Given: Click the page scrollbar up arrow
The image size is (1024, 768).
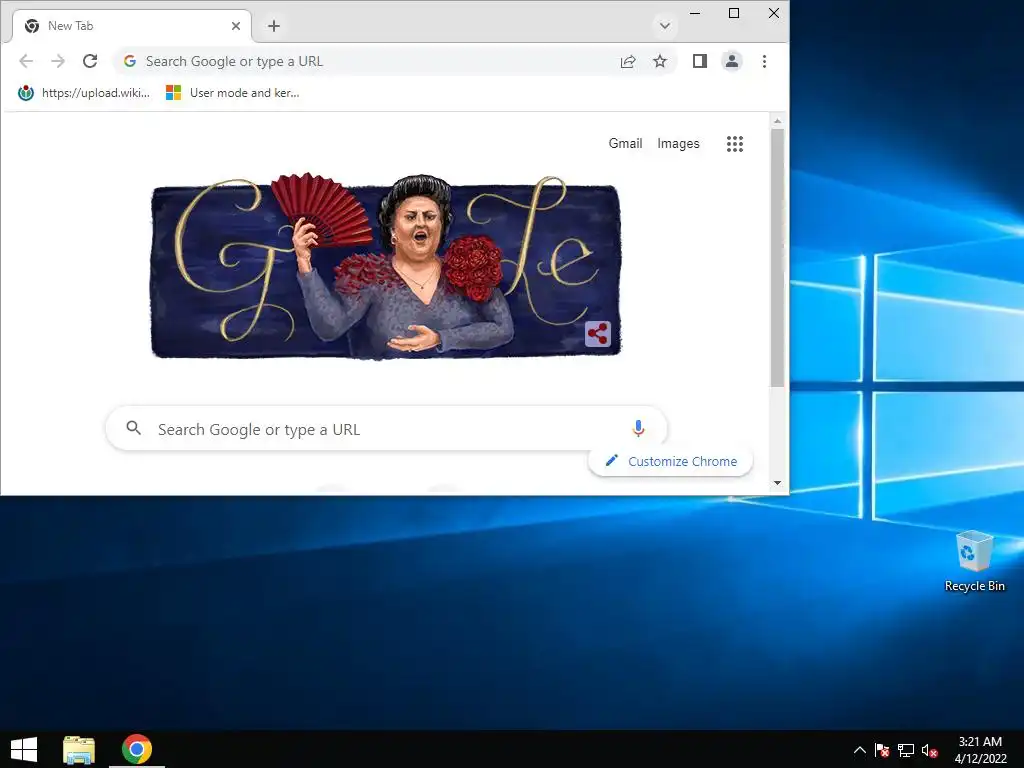Looking at the screenshot, I should click(777, 121).
